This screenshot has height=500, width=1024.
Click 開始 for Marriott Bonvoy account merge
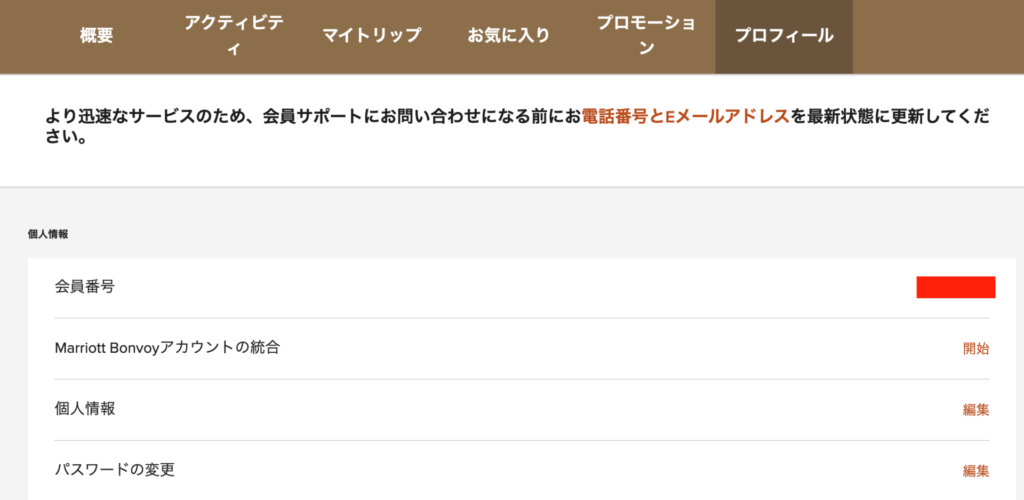tap(976, 349)
